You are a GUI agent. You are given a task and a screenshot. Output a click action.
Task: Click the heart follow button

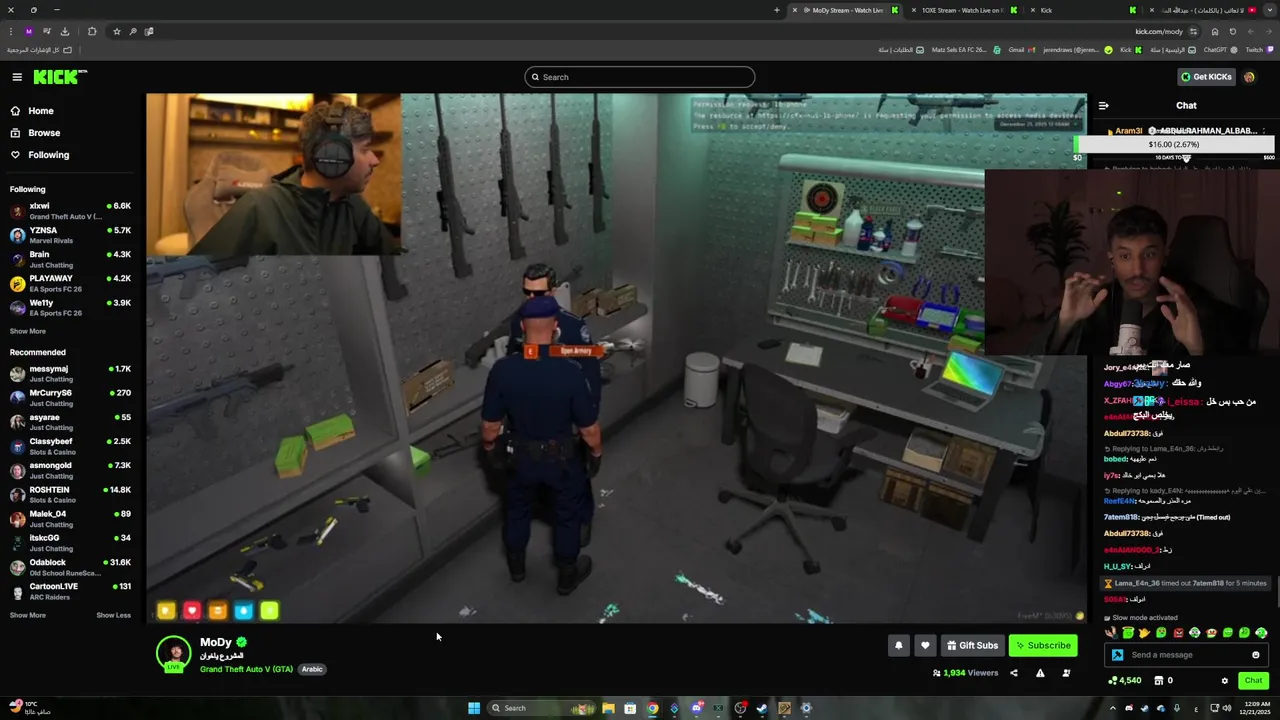pyautogui.click(x=925, y=645)
